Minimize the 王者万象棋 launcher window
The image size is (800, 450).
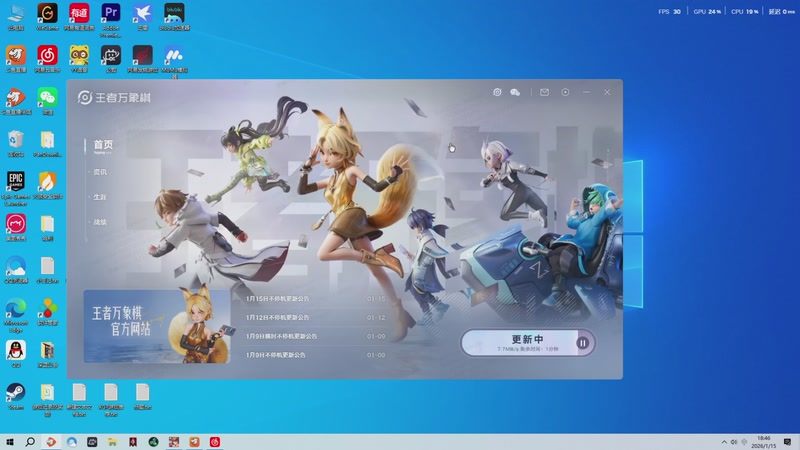pyautogui.click(x=586, y=92)
